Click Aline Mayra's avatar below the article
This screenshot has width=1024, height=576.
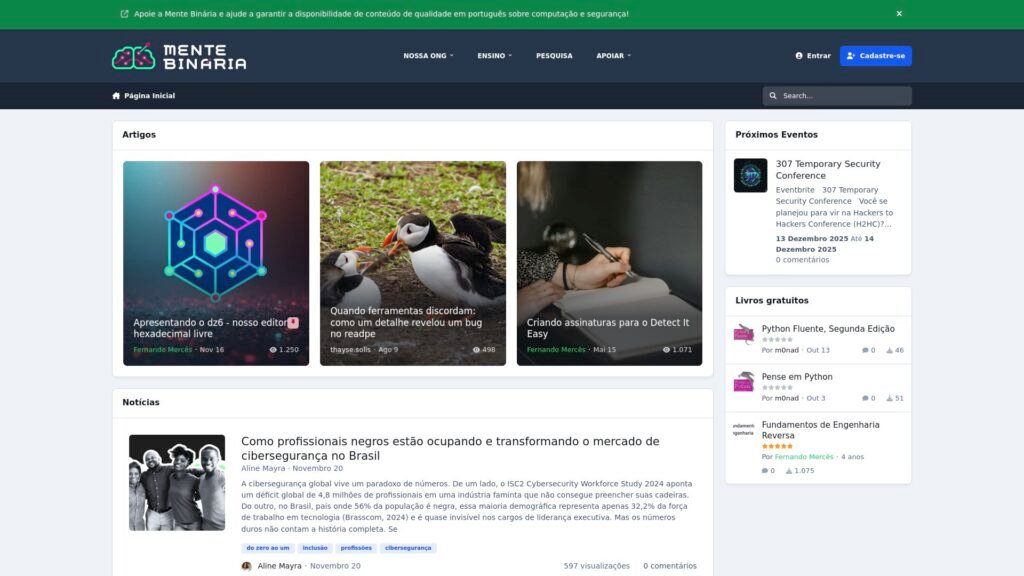pyautogui.click(x=246, y=566)
